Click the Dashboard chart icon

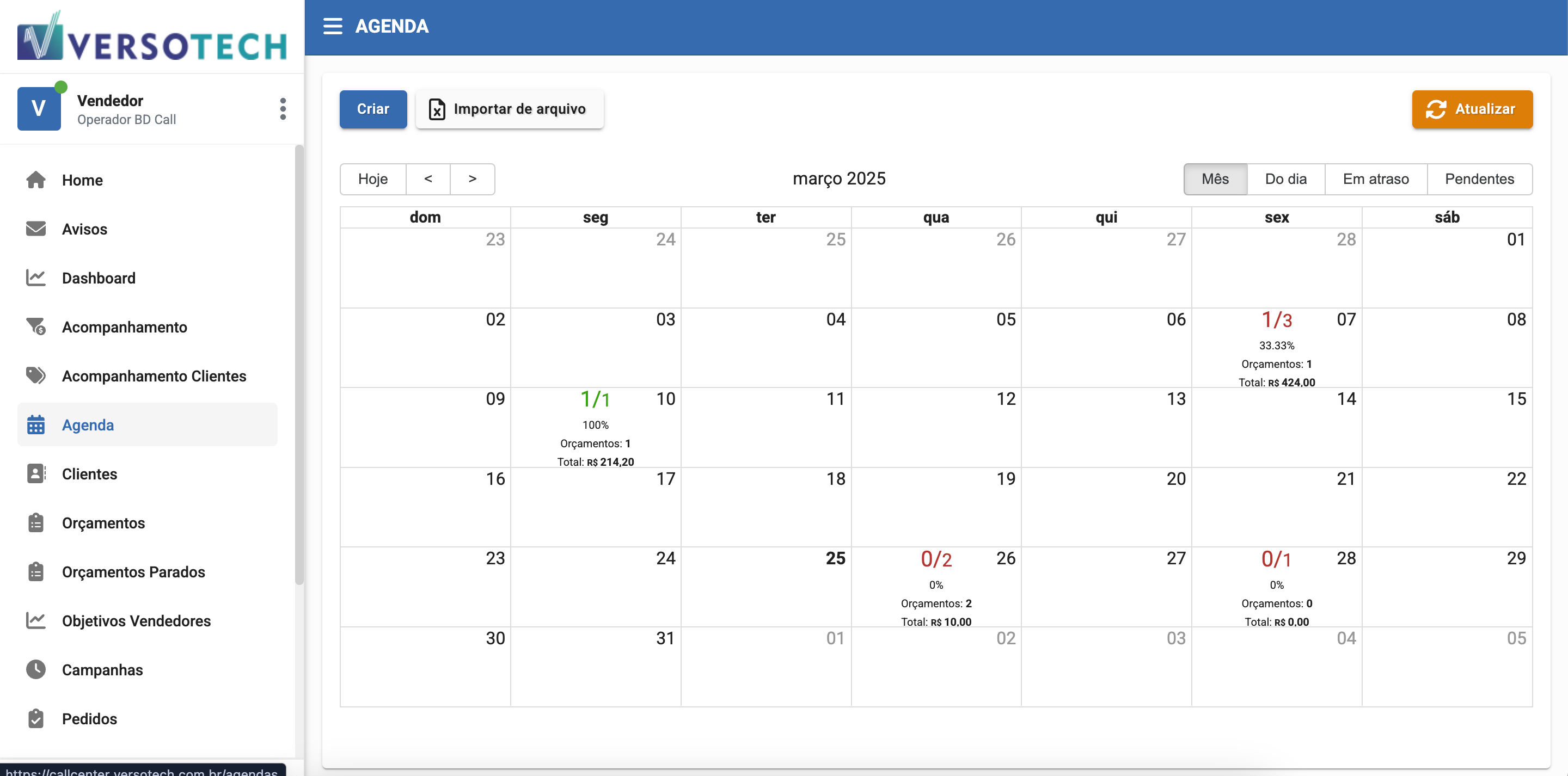click(x=36, y=278)
